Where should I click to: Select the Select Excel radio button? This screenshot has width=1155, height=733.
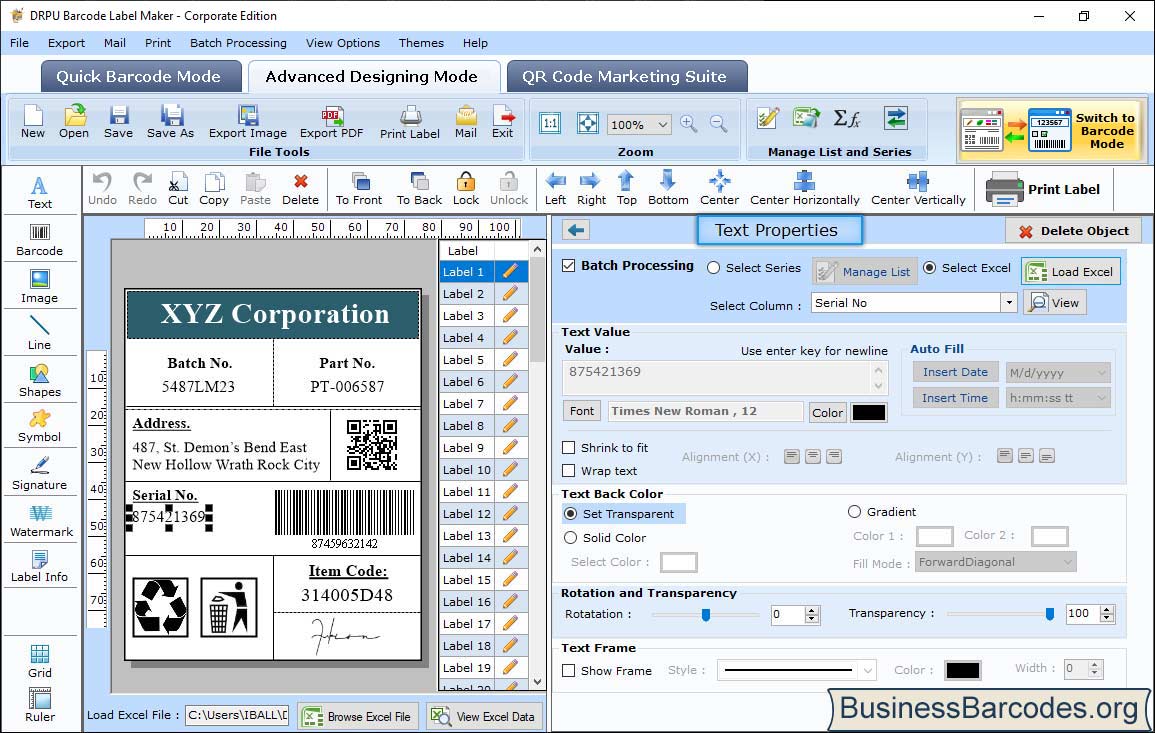pos(930,268)
